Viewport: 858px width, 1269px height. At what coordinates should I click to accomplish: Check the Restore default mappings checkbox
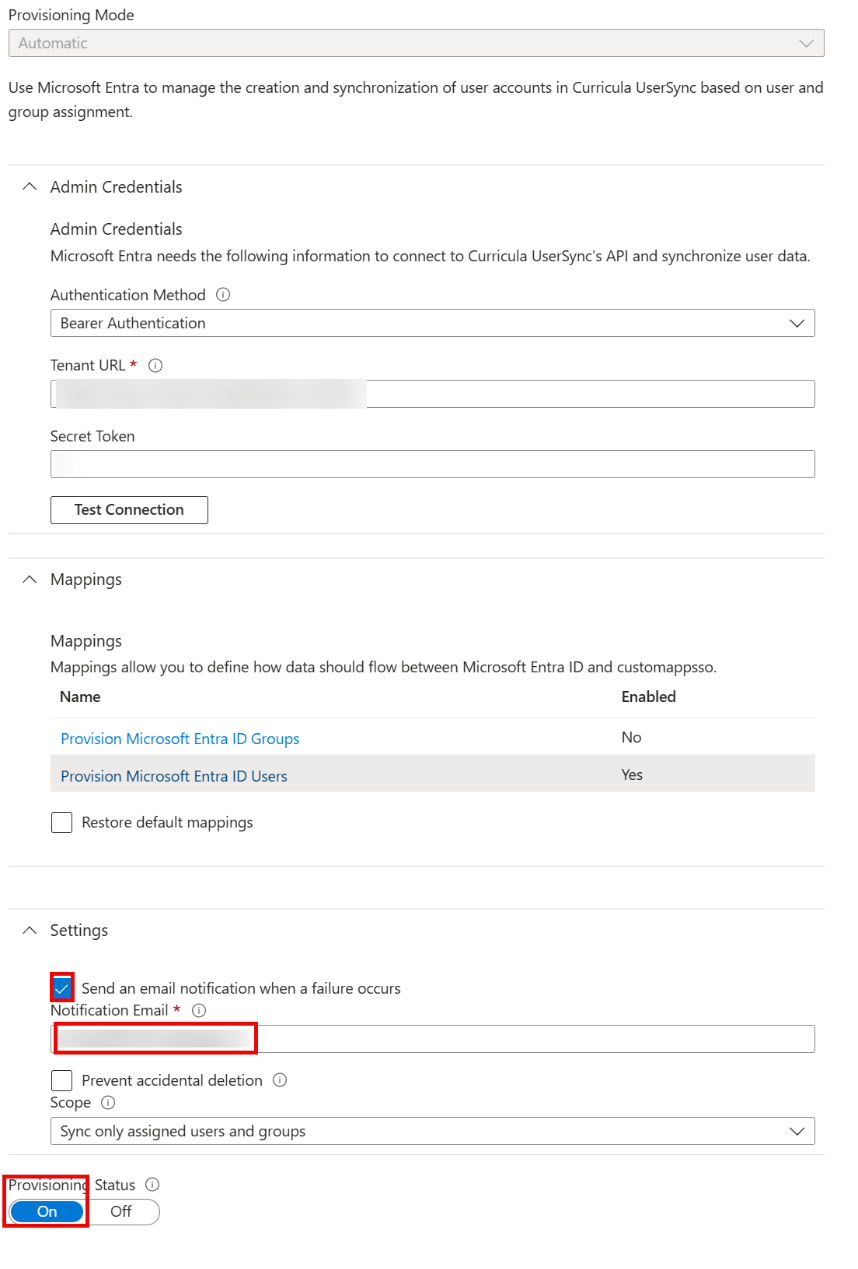61,822
